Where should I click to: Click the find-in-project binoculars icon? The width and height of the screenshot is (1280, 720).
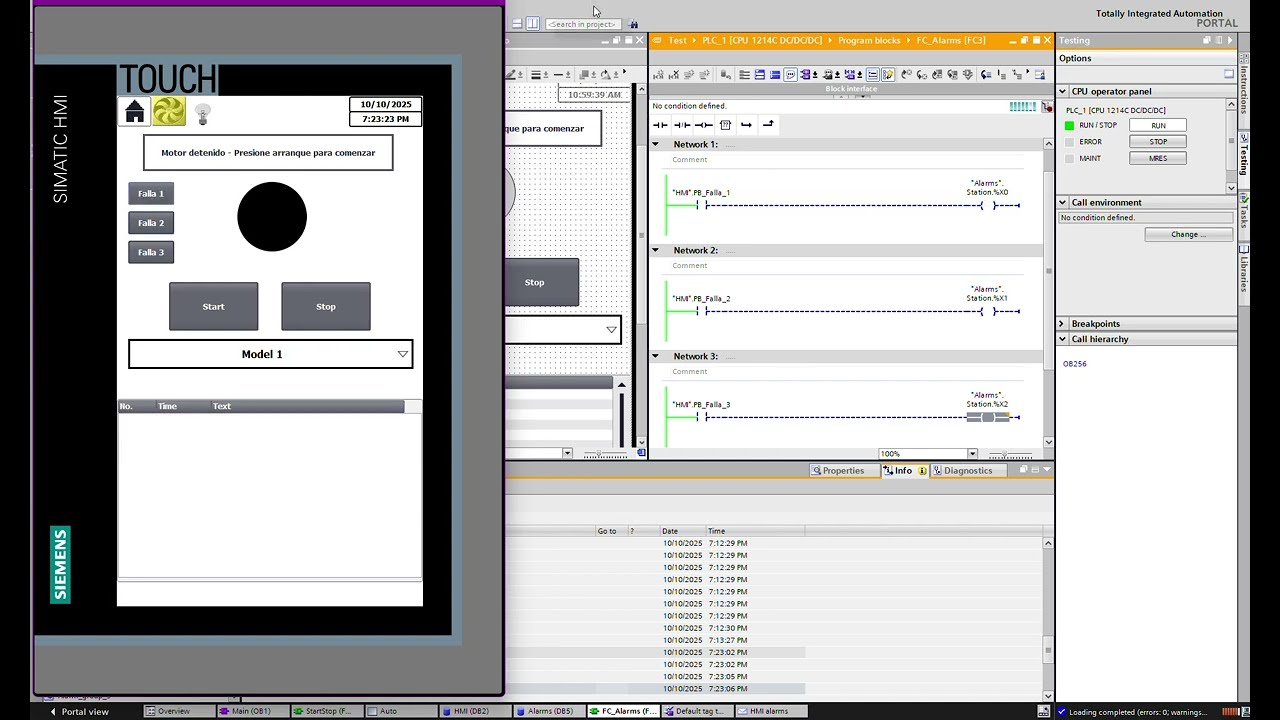click(x=633, y=24)
